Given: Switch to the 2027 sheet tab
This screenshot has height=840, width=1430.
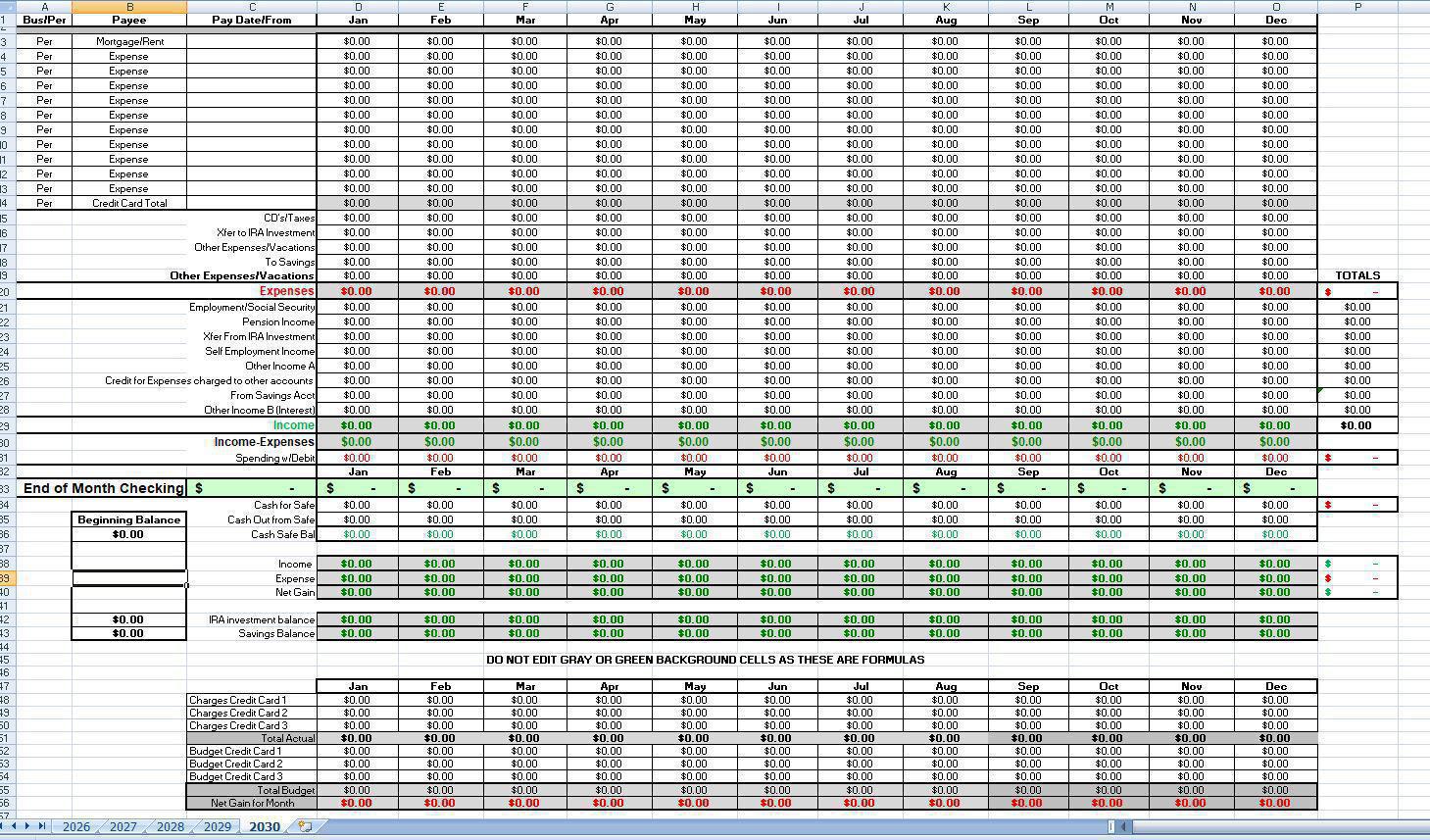Looking at the screenshot, I should coord(123,826).
